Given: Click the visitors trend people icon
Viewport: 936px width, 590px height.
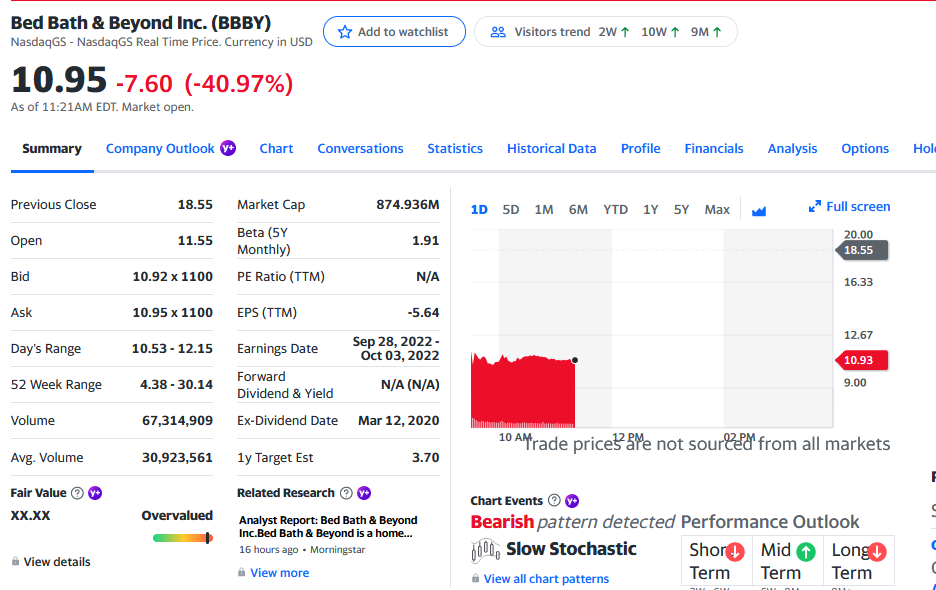Looking at the screenshot, I should (x=498, y=32).
